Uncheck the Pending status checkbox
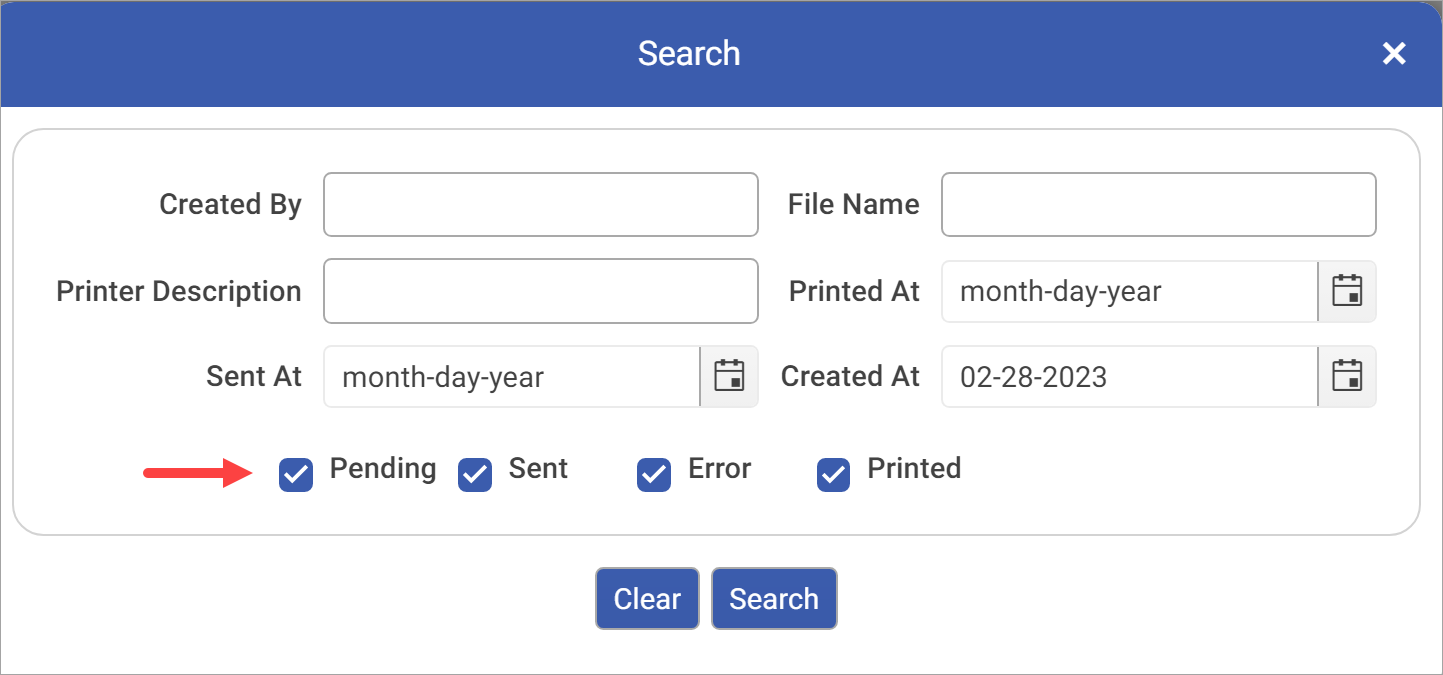The width and height of the screenshot is (1443, 675). tap(296, 474)
